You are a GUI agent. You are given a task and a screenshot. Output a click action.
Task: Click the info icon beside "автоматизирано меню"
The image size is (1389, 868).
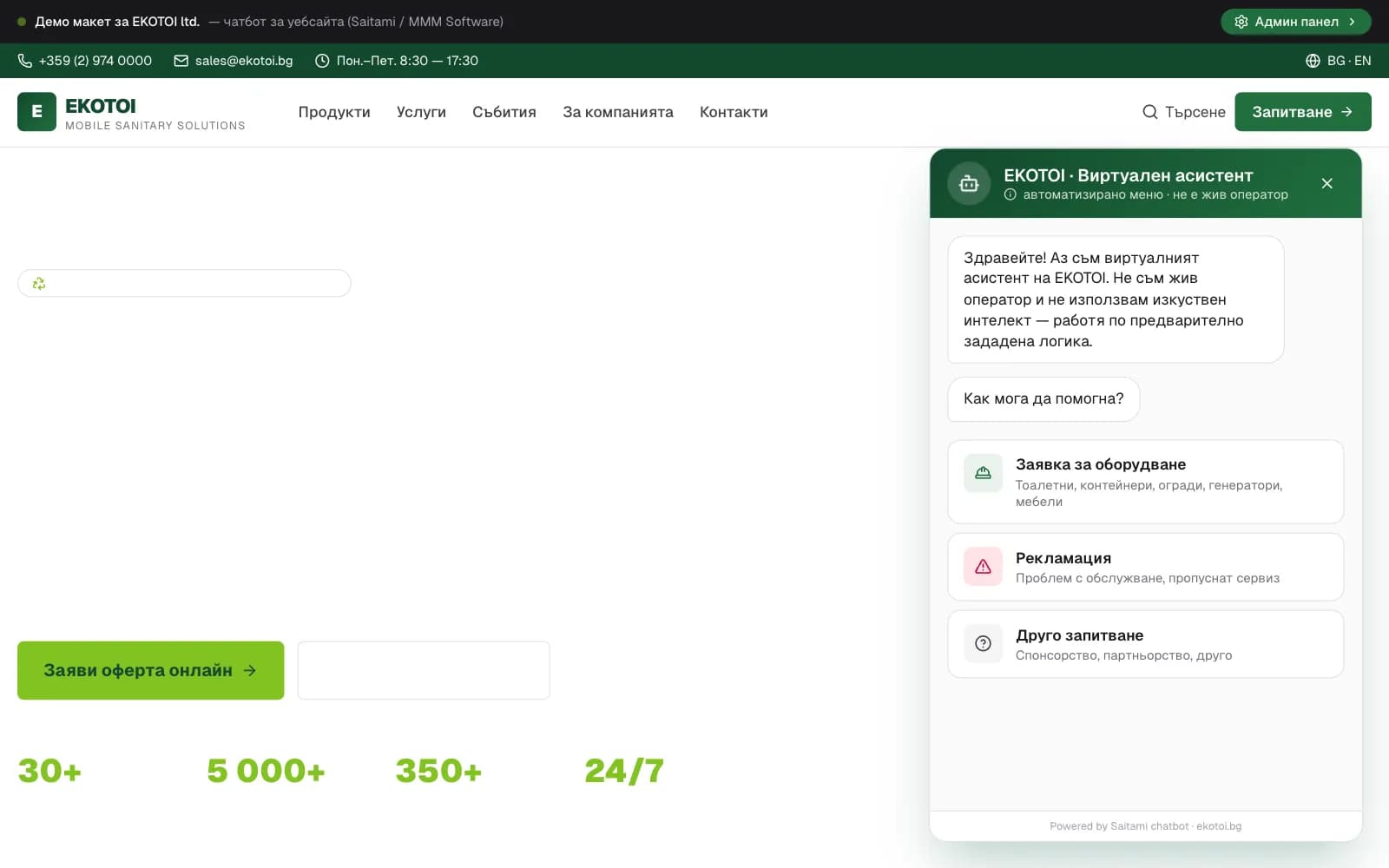coord(1010,194)
